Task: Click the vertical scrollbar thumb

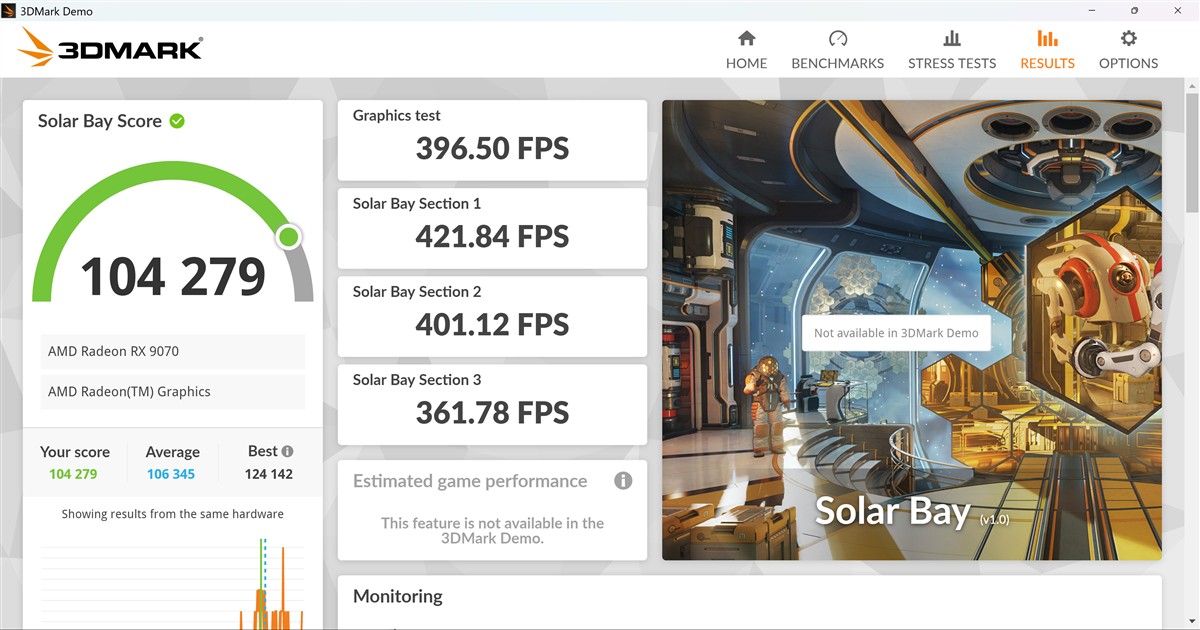Action: (1191, 150)
